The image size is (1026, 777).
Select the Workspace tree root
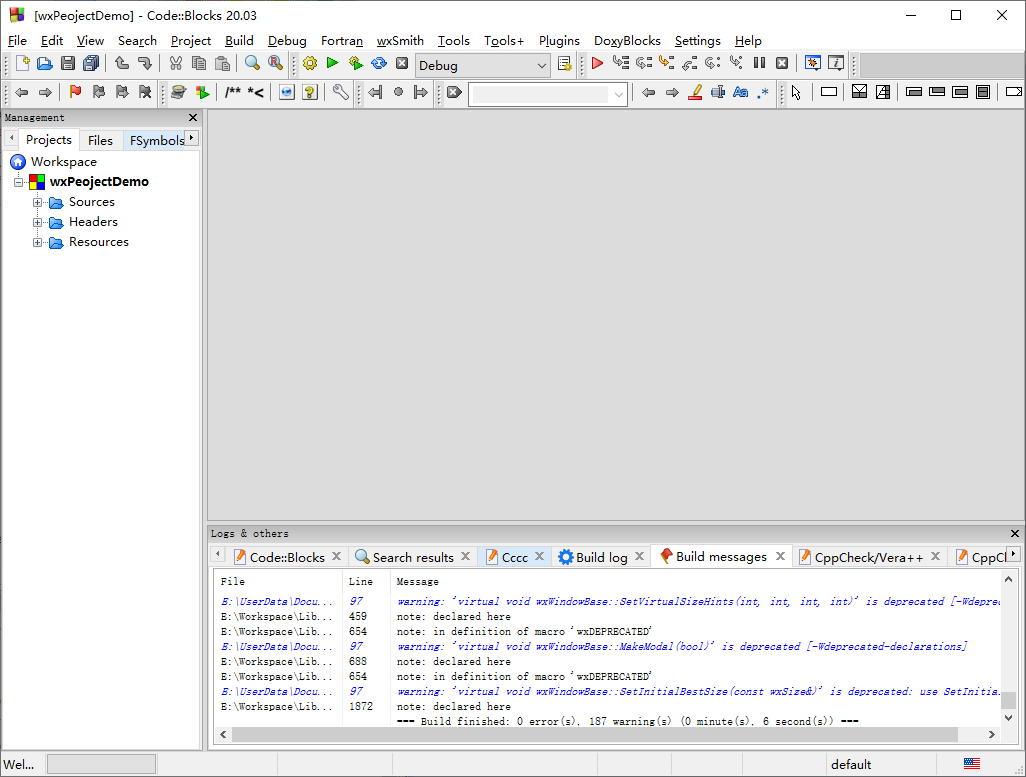(63, 162)
